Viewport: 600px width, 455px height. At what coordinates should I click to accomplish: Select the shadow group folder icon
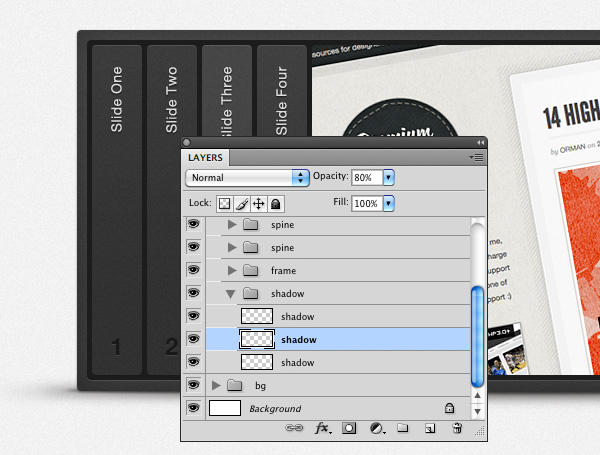251,294
